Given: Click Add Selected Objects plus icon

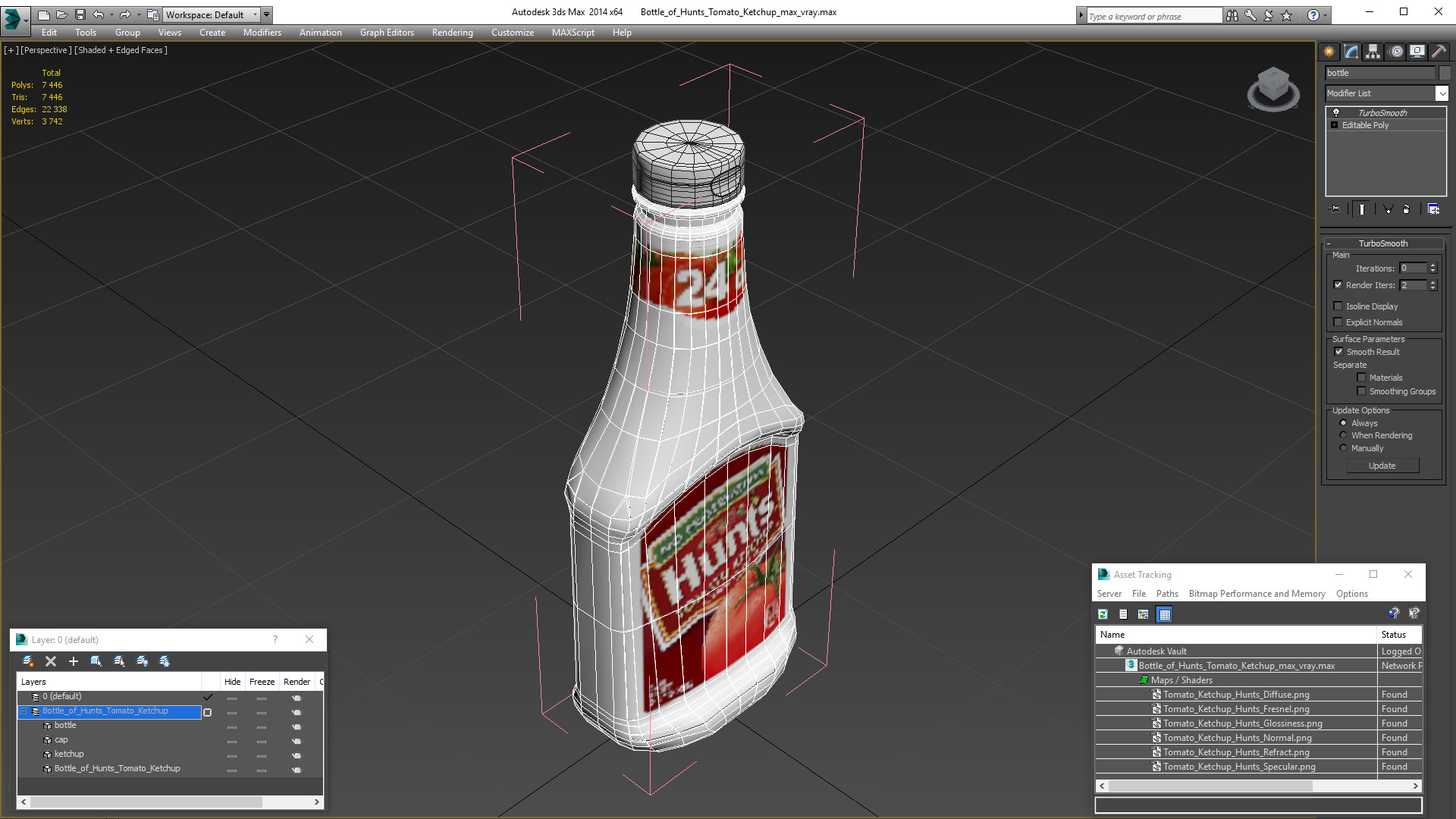Looking at the screenshot, I should coord(74,661).
